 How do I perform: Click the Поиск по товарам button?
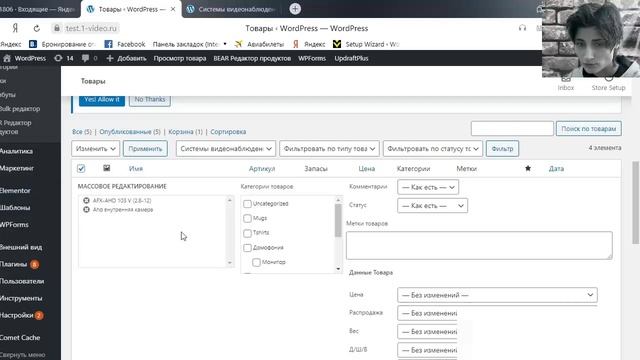pyautogui.click(x=589, y=129)
